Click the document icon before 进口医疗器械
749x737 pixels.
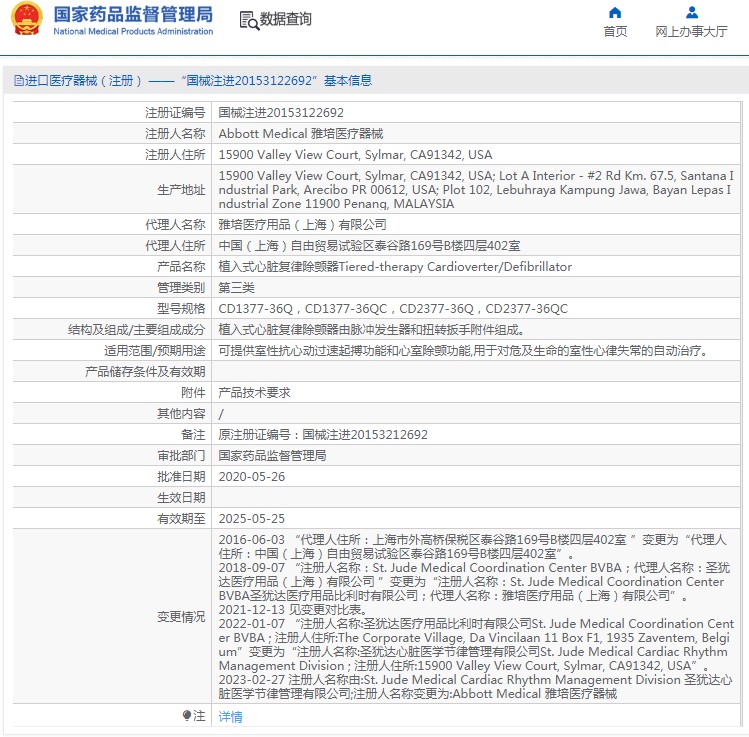point(19,80)
